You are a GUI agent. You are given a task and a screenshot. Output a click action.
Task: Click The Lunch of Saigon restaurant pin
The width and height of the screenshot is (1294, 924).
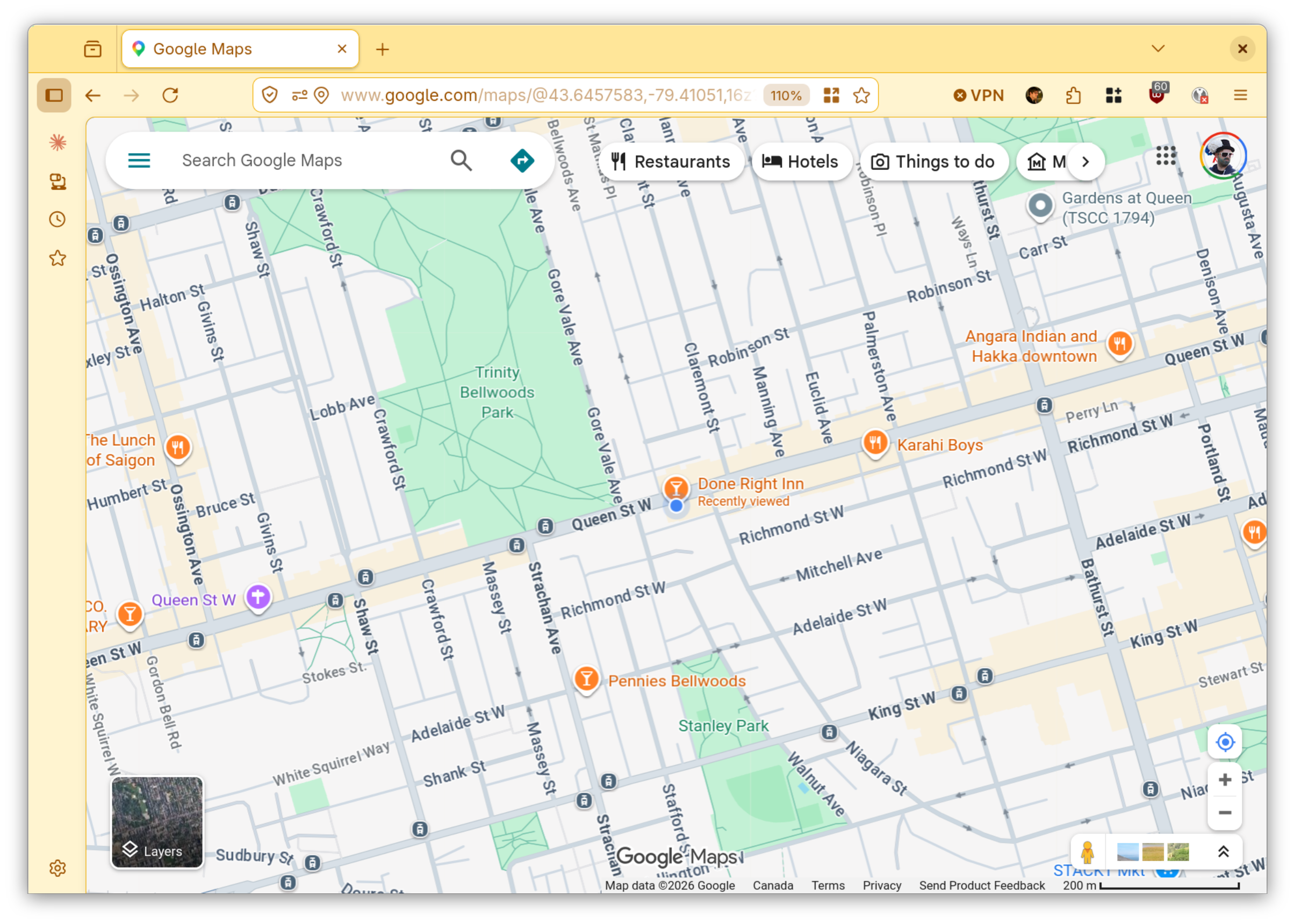pyautogui.click(x=177, y=449)
